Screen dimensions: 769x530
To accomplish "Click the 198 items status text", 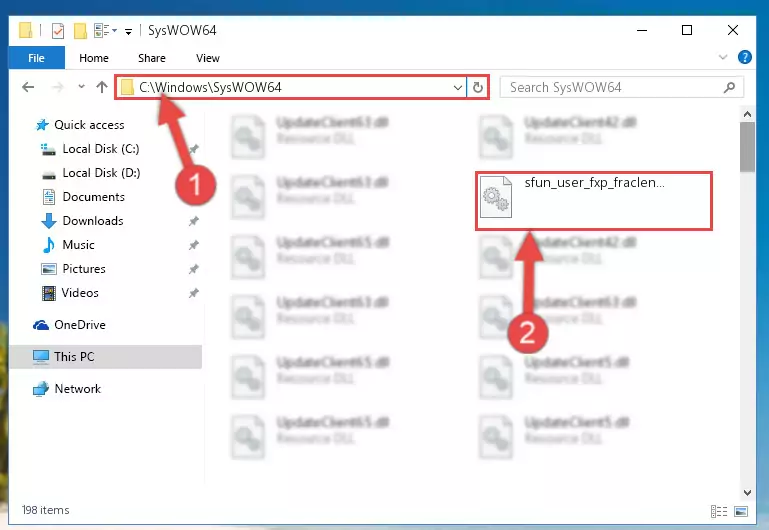I will (x=45, y=510).
